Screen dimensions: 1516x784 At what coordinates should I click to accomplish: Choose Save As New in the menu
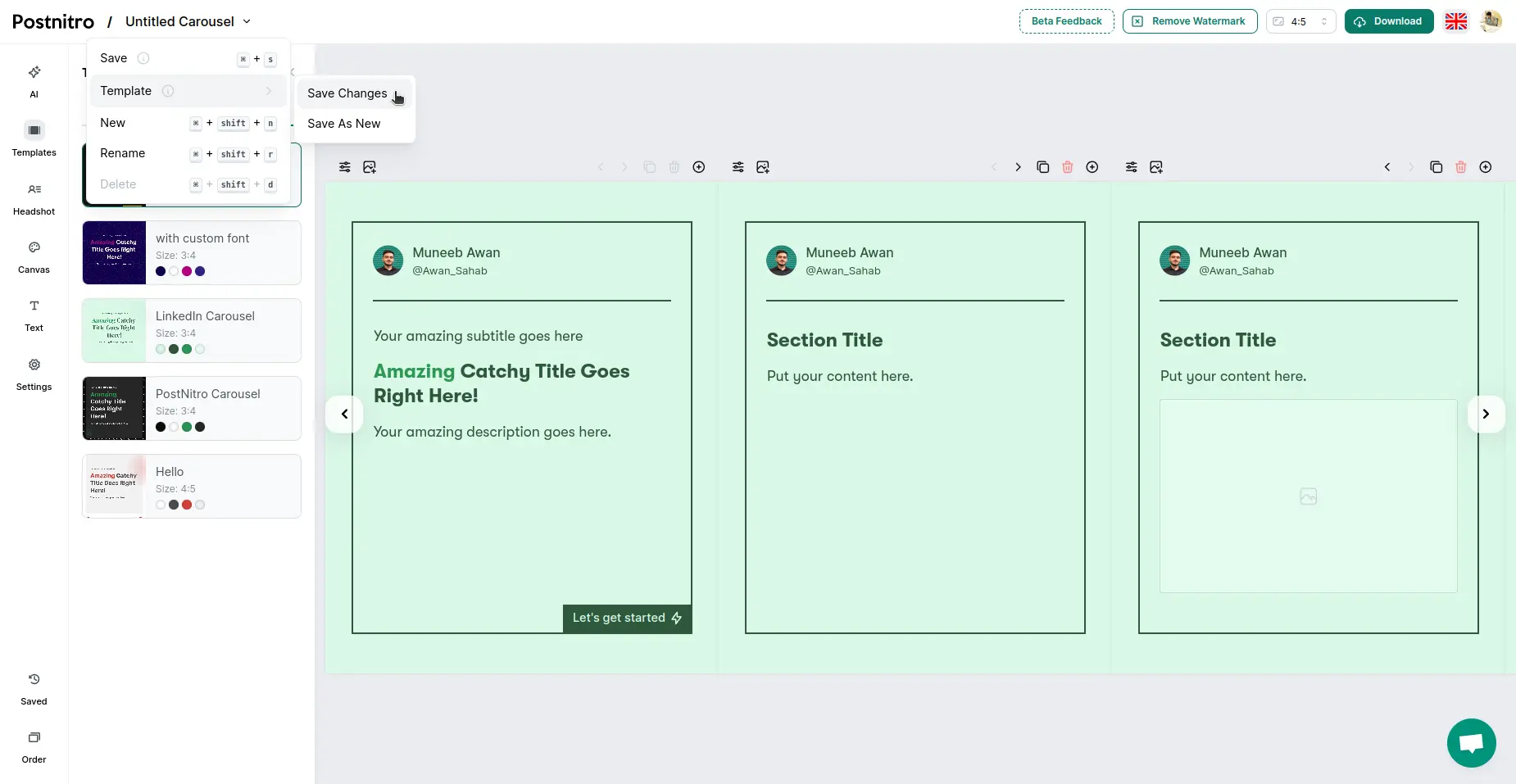tap(343, 124)
